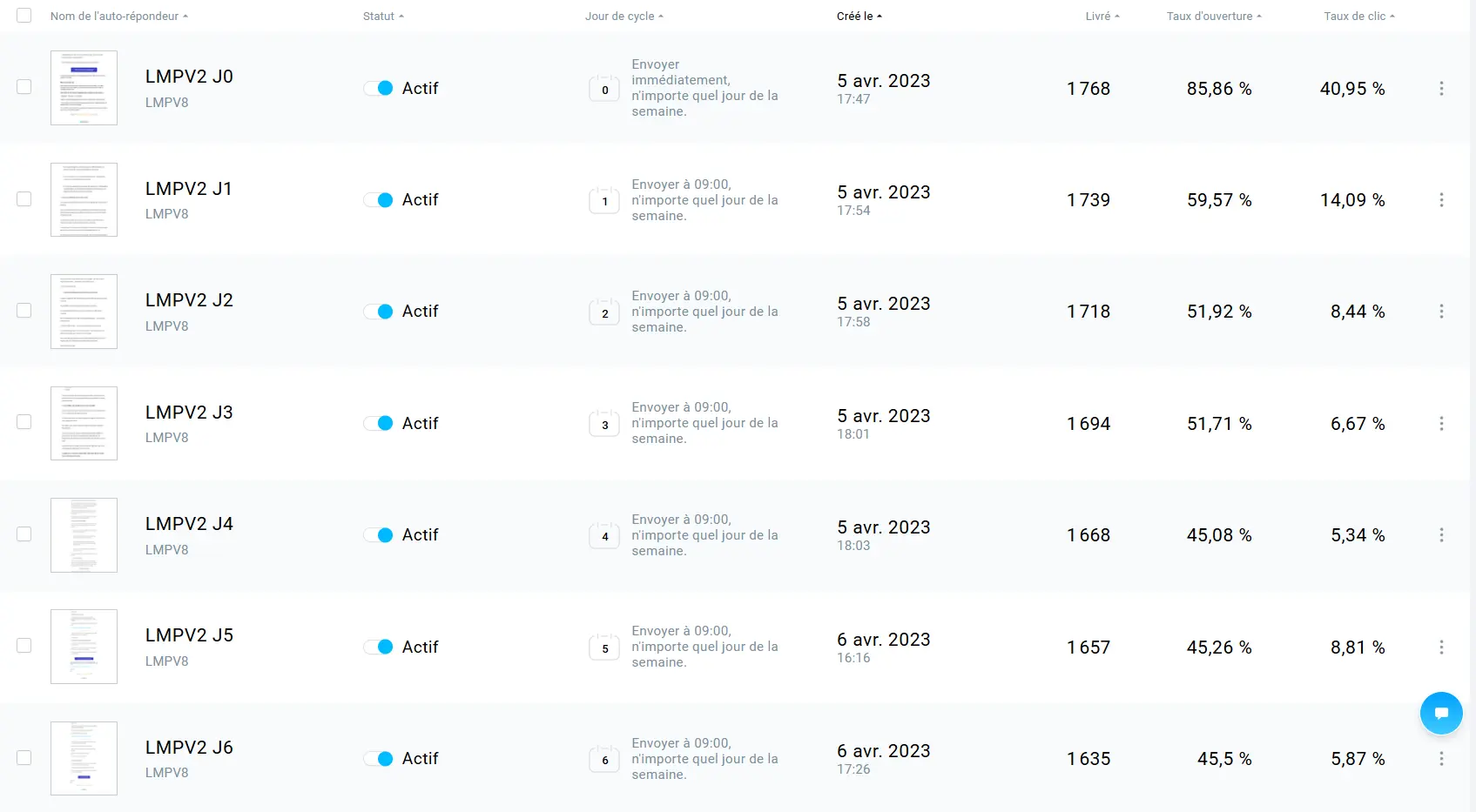The image size is (1476, 812).
Task: Open the three-dot menu for LMPV2 J3
Action: 1441,424
